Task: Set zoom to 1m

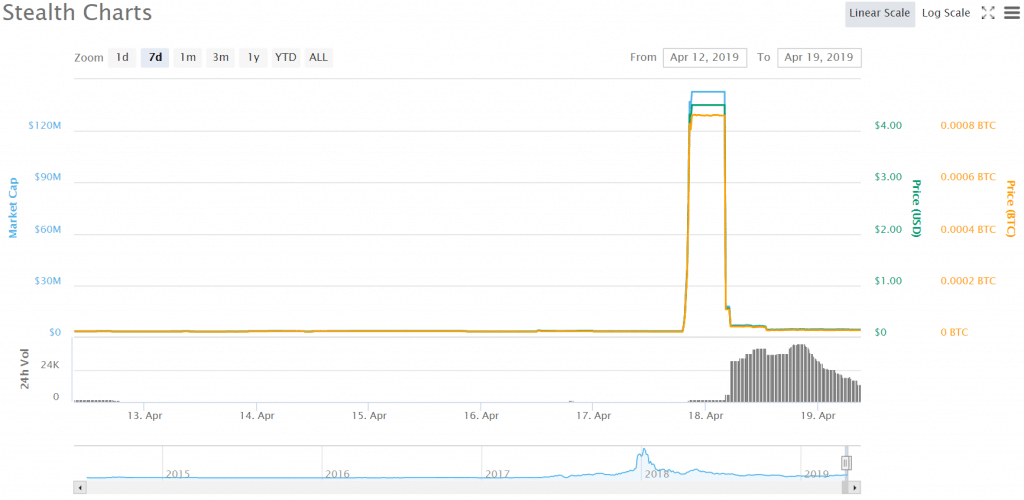Action: [188, 57]
